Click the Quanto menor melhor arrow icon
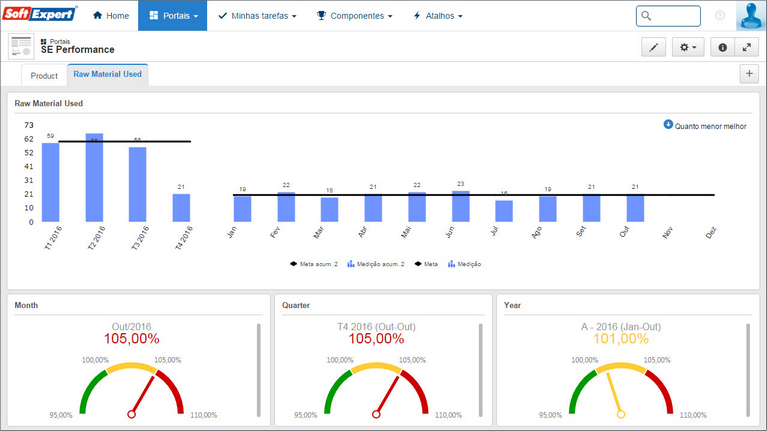The width and height of the screenshot is (767, 431). (x=668, y=125)
